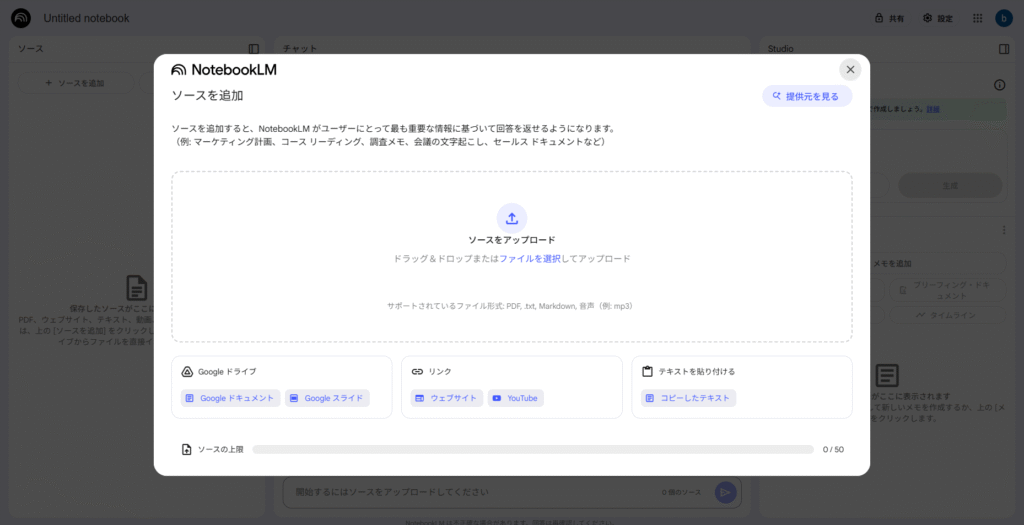Click the Google ドキュメント document icon
Viewport: 1024px width, 525px height.
point(189,398)
